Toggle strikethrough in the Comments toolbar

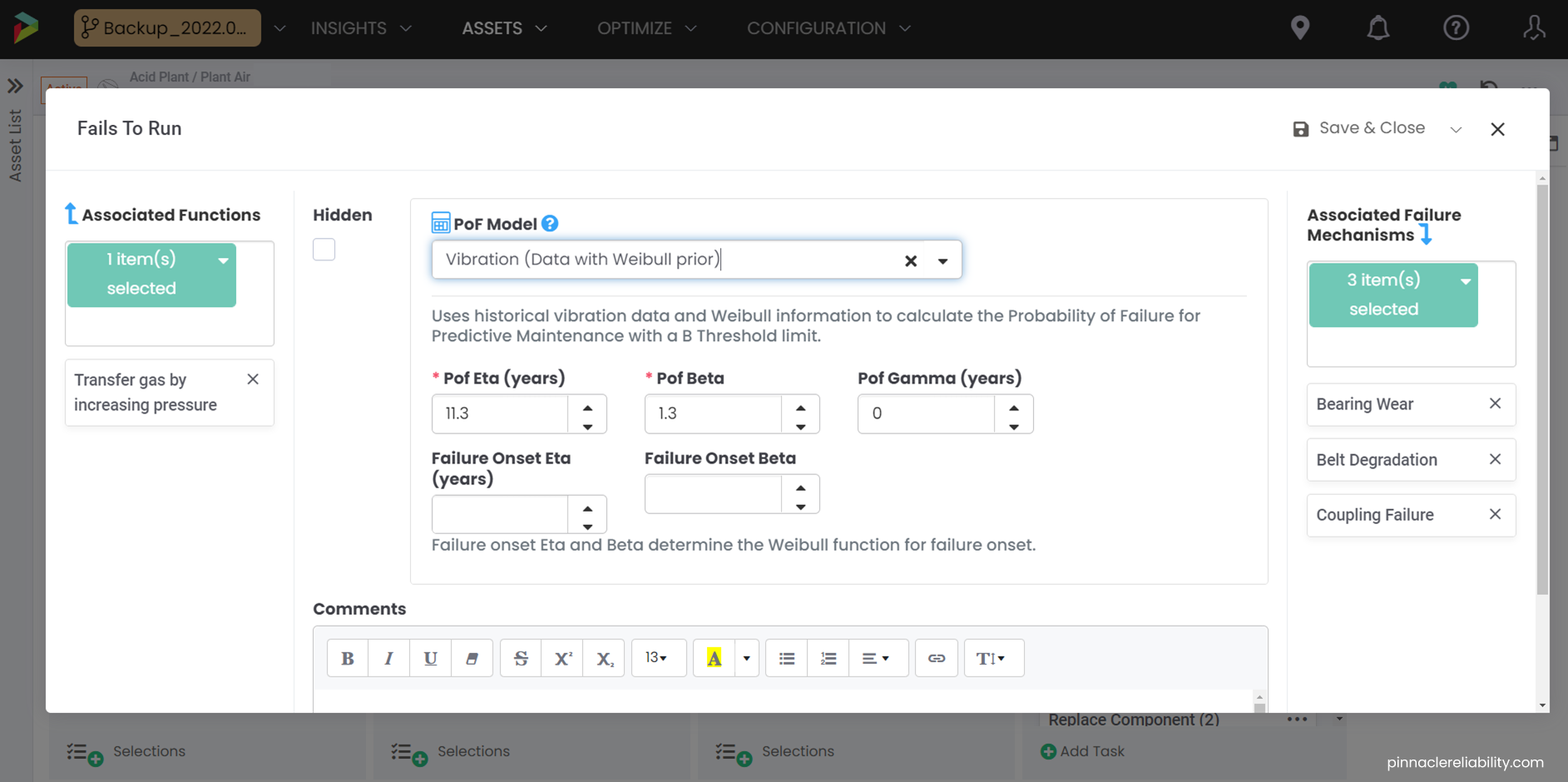[x=520, y=657]
